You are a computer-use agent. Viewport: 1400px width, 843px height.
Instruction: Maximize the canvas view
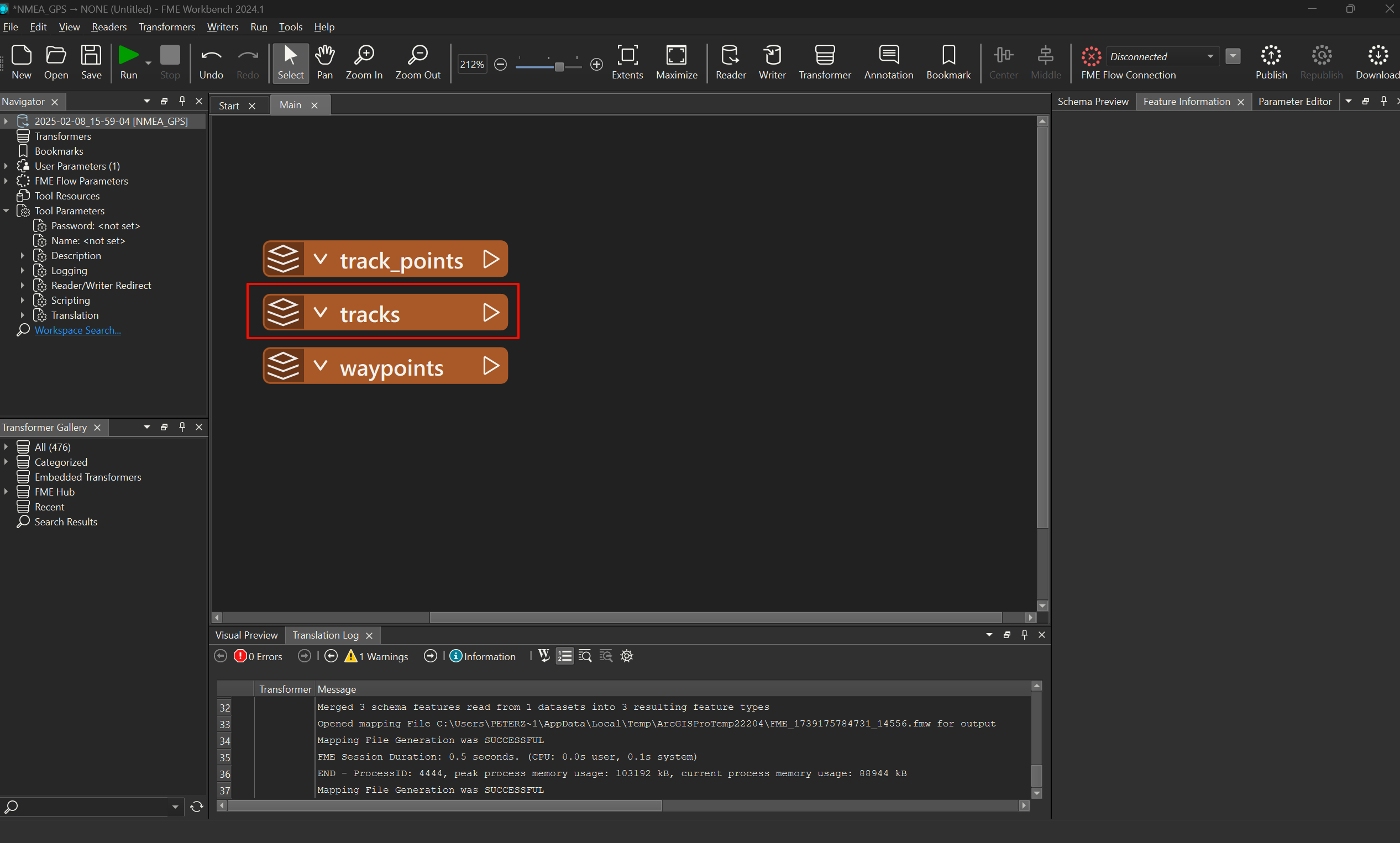(x=677, y=62)
